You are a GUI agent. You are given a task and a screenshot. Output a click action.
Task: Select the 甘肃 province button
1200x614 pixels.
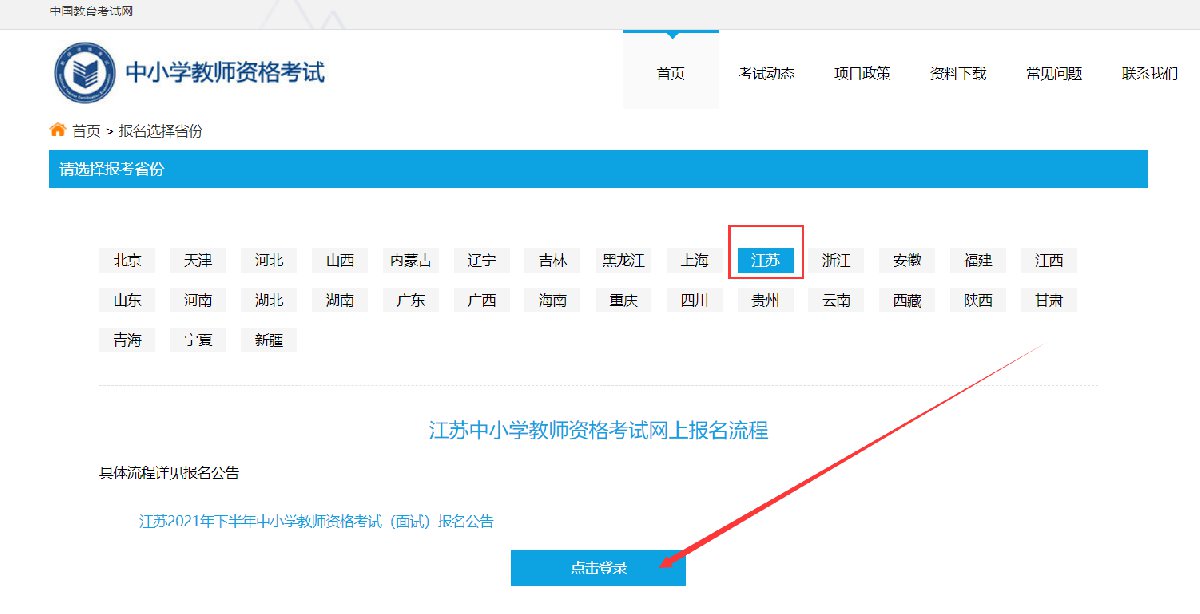coord(1049,300)
